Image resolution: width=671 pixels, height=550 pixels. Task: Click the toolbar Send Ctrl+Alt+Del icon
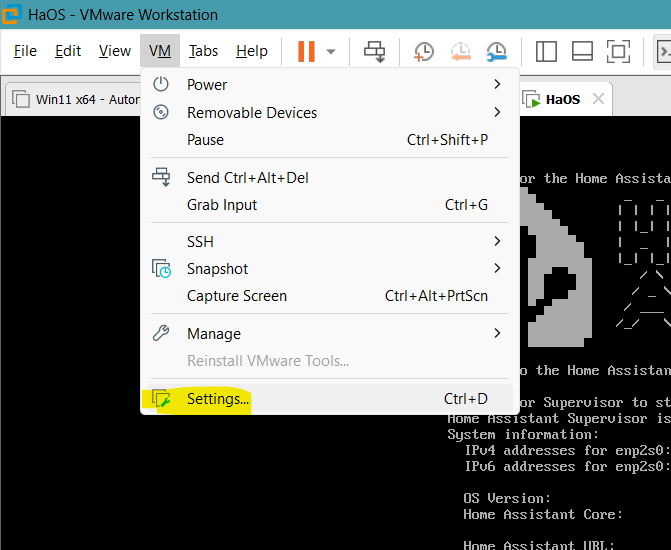point(375,51)
